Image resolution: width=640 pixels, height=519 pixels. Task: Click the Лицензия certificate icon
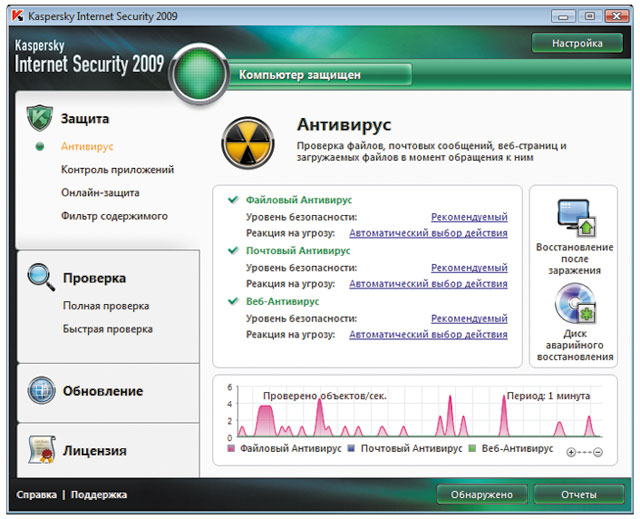[40, 449]
